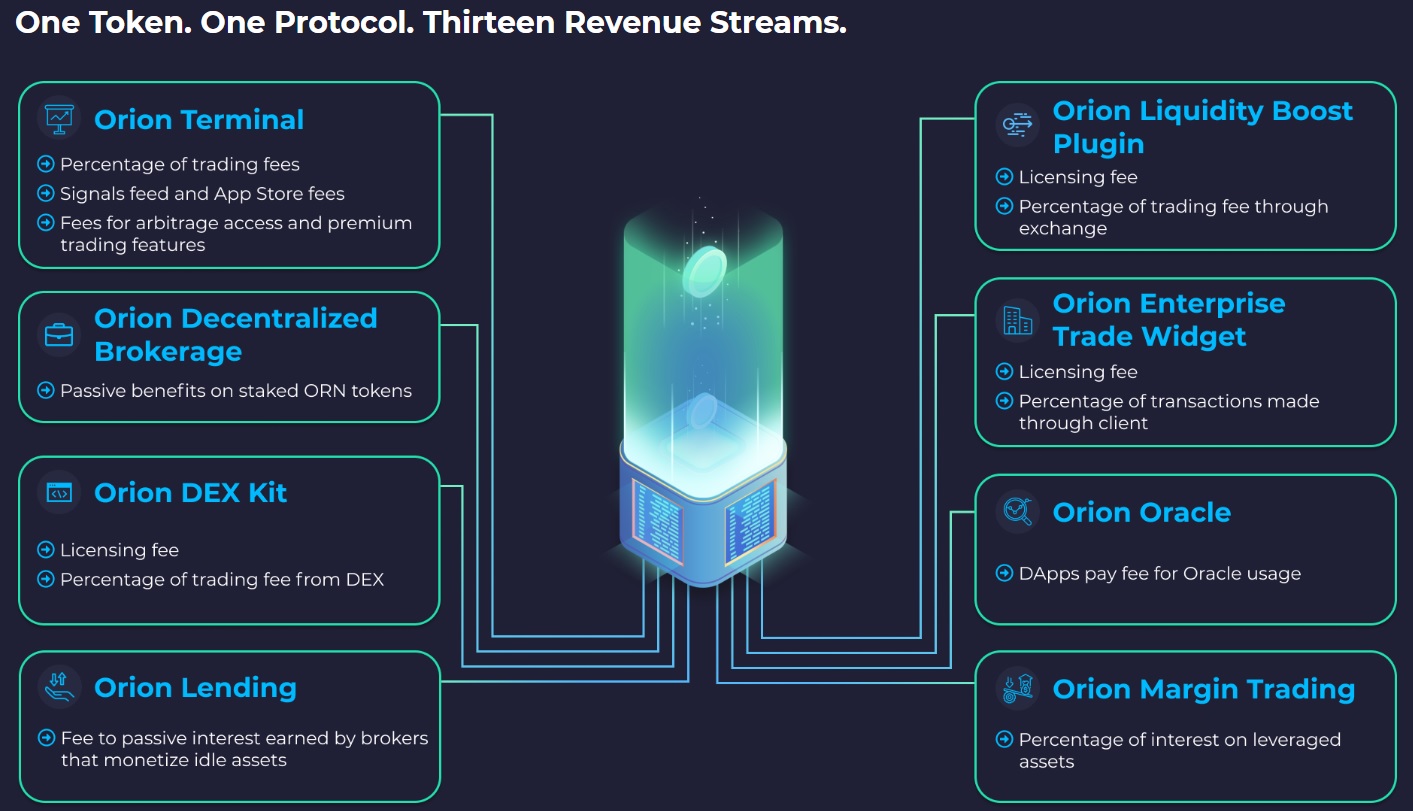Click the text 'Fees for arbitrage access and premium trading features'
1413x811 pixels.
click(236, 234)
